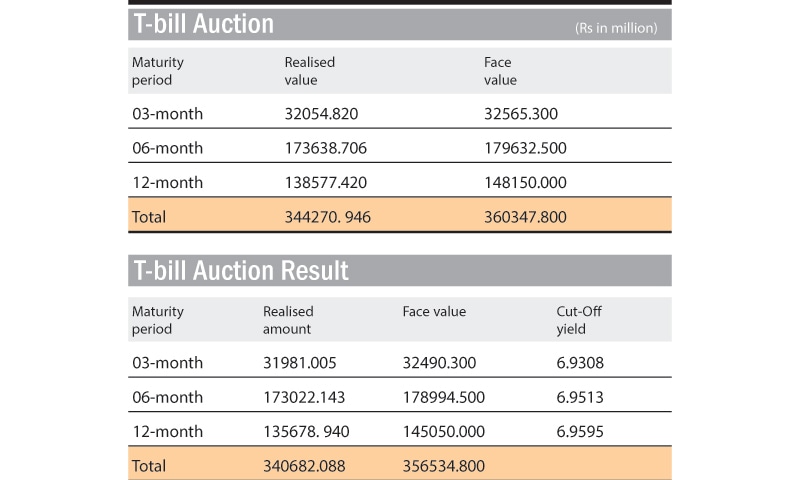Click the 178994.500 face value cell
The width and height of the screenshot is (800, 480).
coord(444,397)
